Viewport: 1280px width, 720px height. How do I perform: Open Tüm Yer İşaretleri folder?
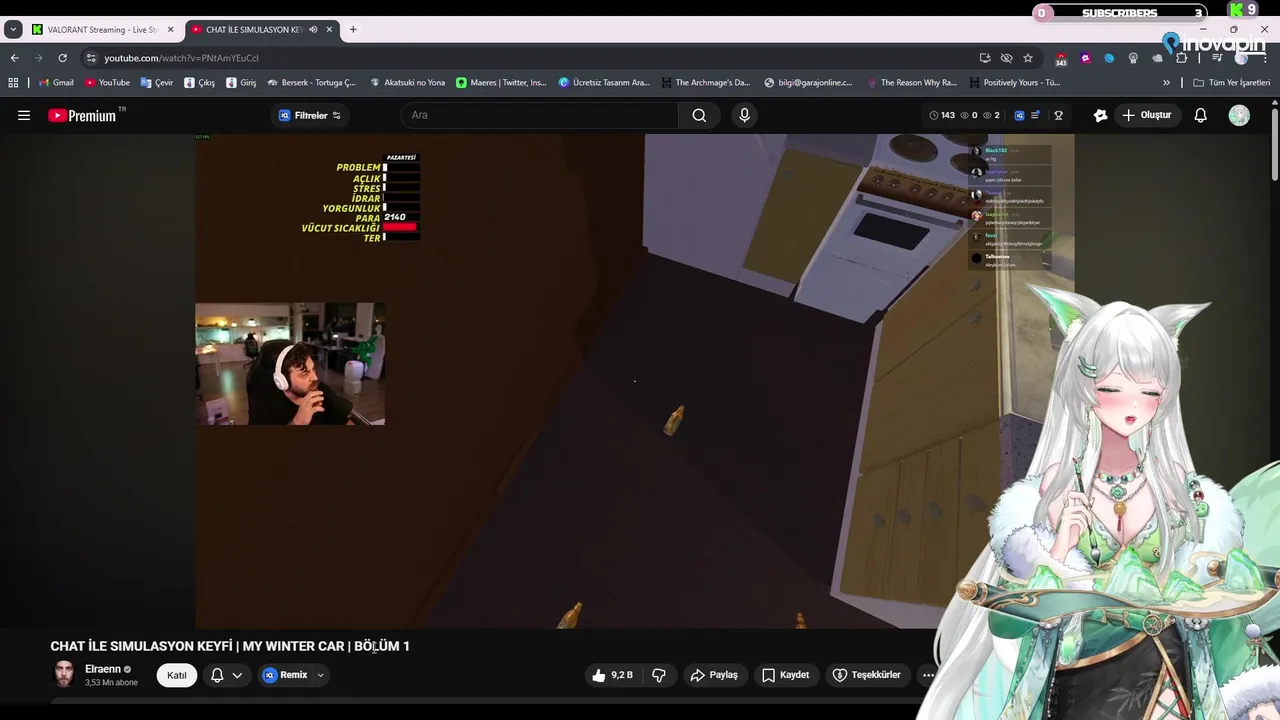(1231, 83)
